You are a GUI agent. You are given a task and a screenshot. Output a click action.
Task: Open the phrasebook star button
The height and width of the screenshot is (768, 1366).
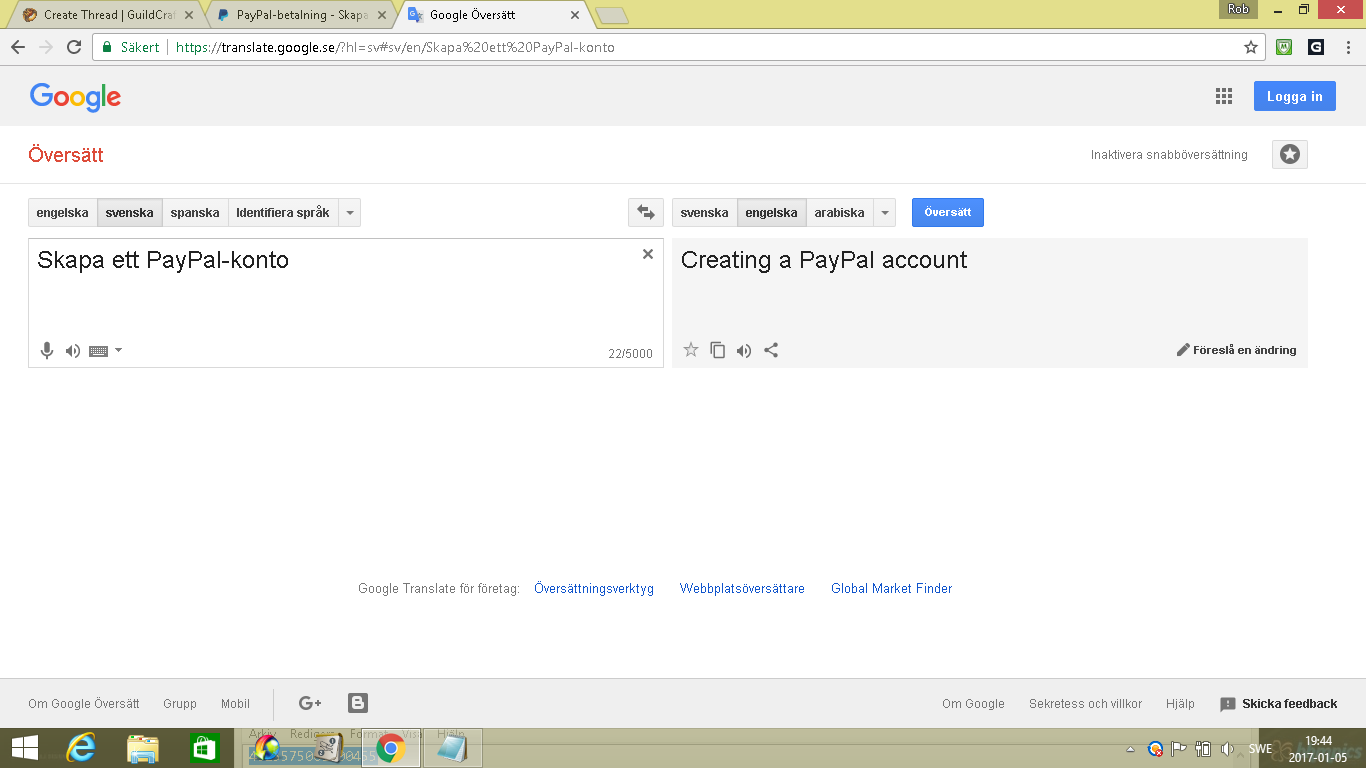(1290, 154)
